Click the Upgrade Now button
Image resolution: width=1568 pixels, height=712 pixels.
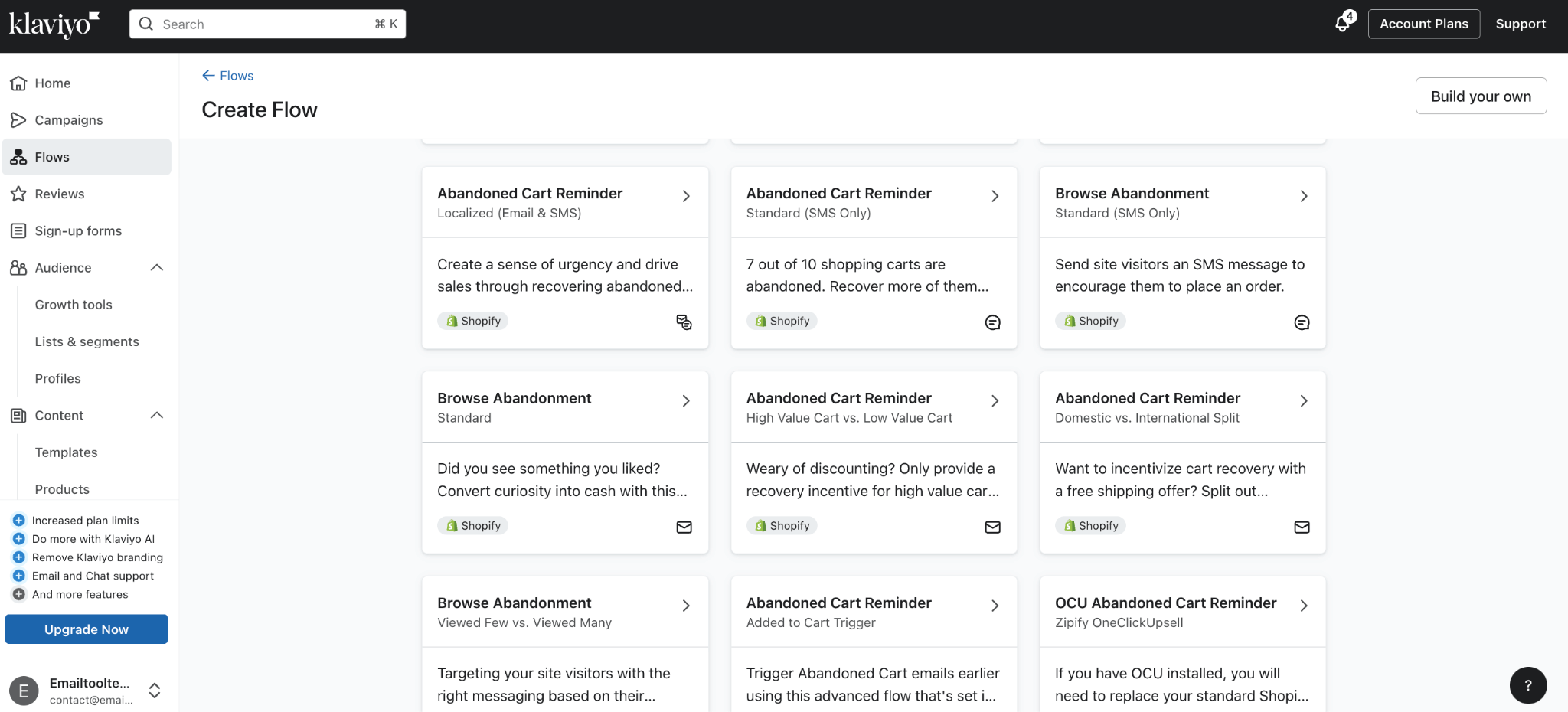point(87,629)
